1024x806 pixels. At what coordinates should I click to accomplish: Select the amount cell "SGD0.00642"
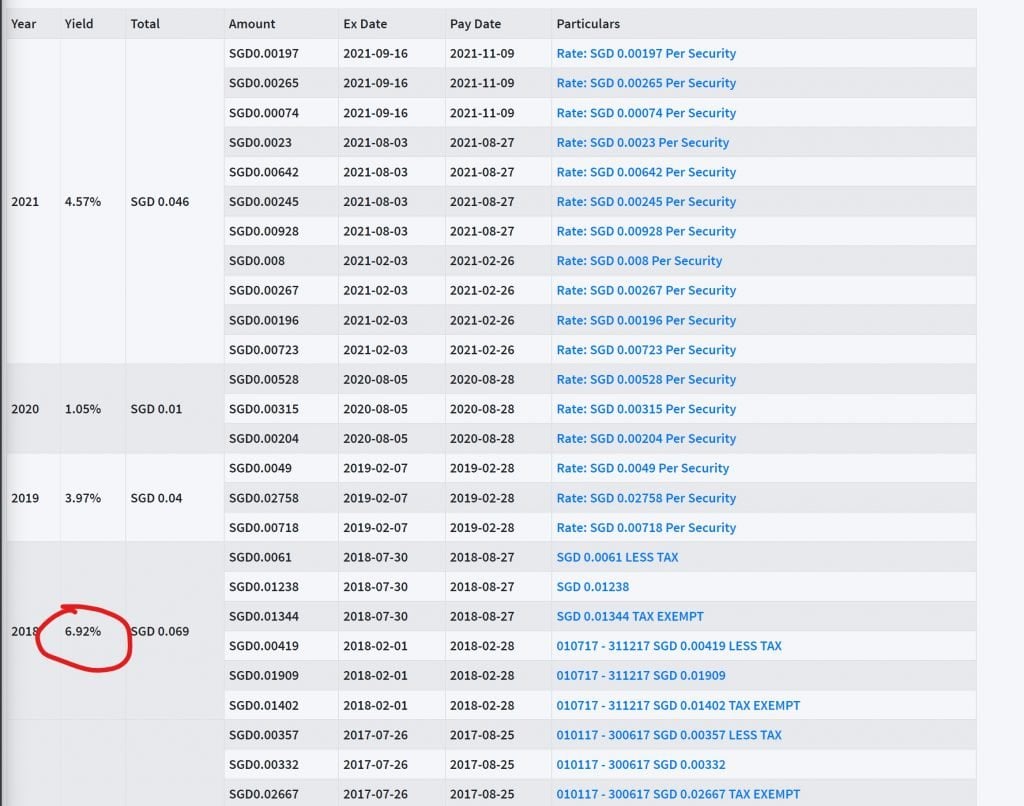coord(264,172)
